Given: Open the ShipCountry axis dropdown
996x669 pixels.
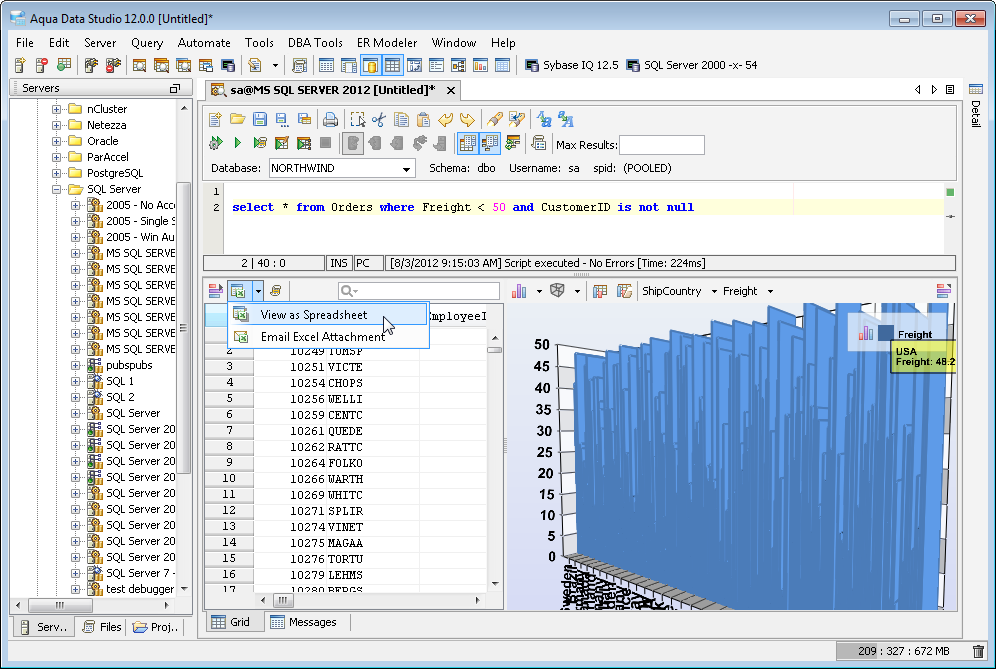Looking at the screenshot, I should coord(713,292).
